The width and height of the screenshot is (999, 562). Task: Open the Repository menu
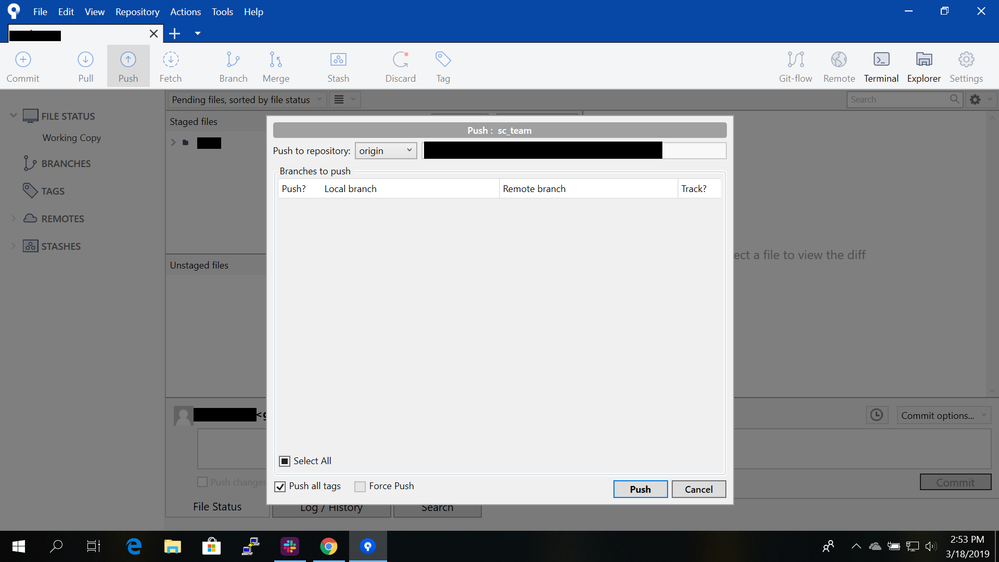tap(137, 11)
